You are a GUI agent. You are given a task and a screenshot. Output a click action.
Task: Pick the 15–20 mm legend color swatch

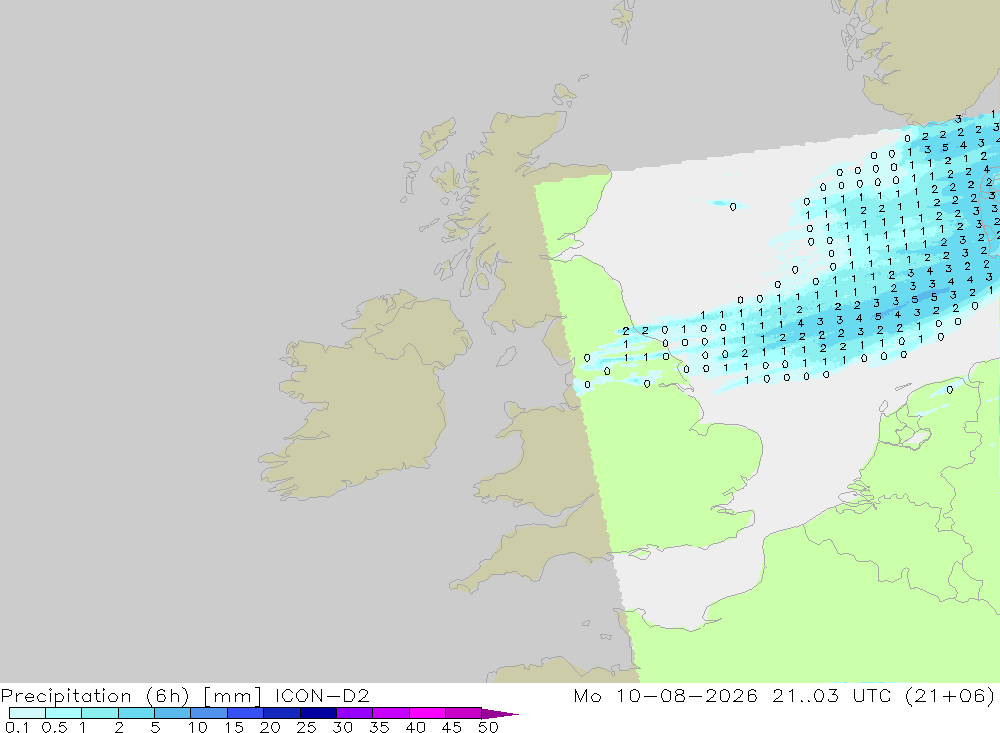pos(246,713)
